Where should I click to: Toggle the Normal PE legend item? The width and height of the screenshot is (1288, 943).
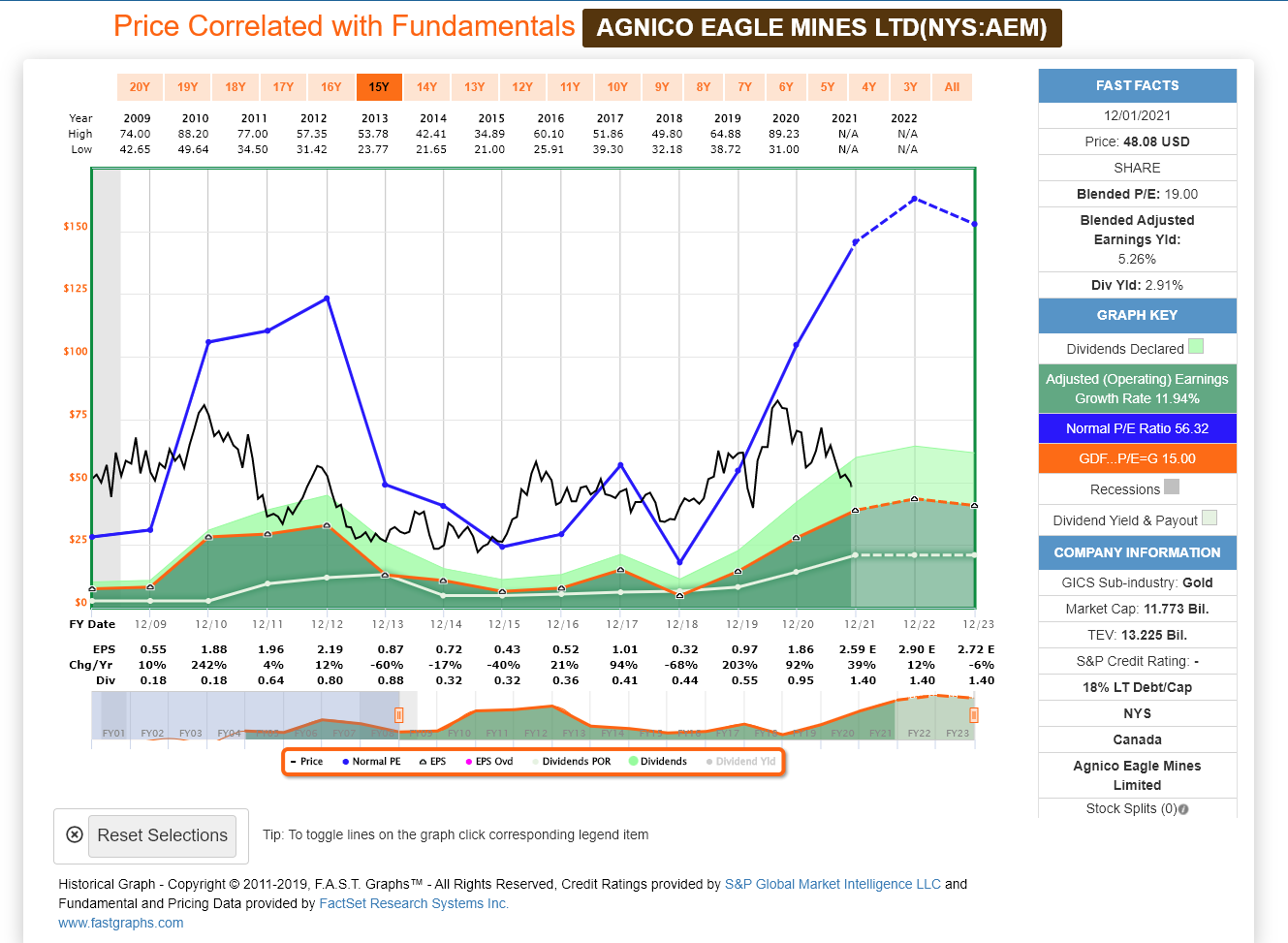pos(371,762)
